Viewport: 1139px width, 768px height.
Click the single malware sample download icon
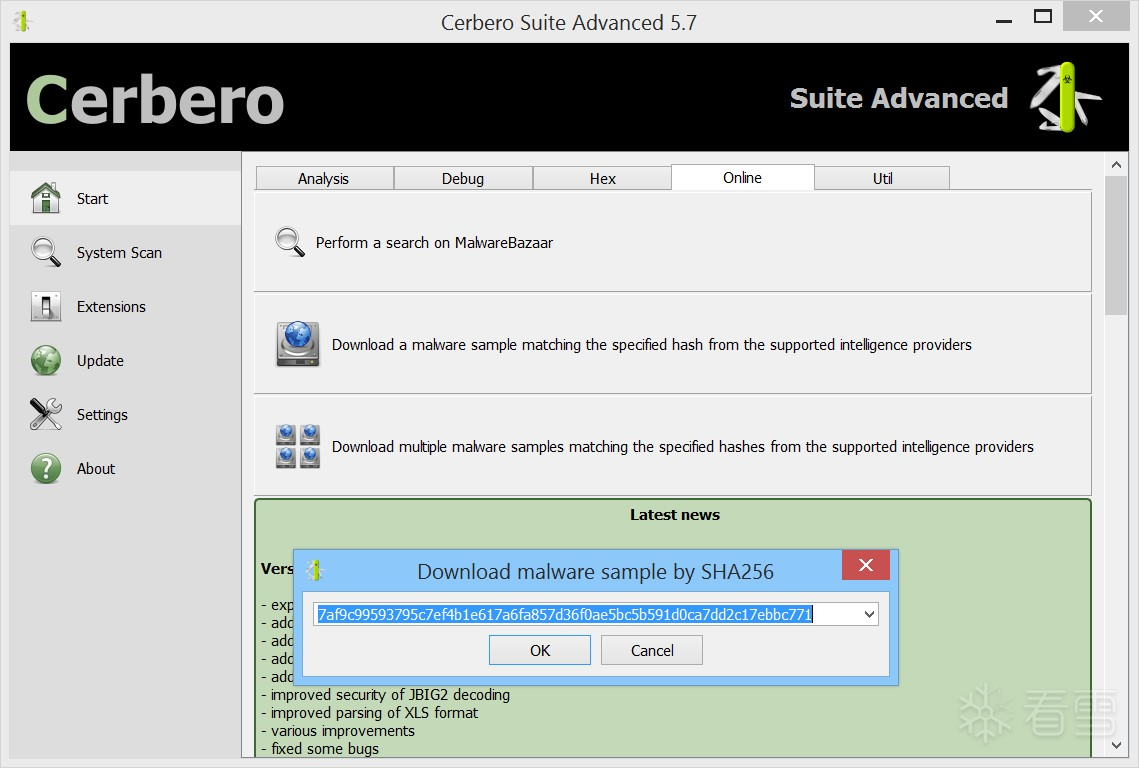[x=298, y=344]
